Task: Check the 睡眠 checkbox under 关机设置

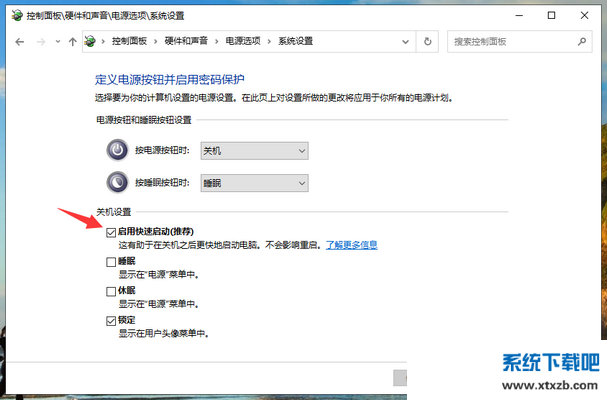Action: (111, 261)
